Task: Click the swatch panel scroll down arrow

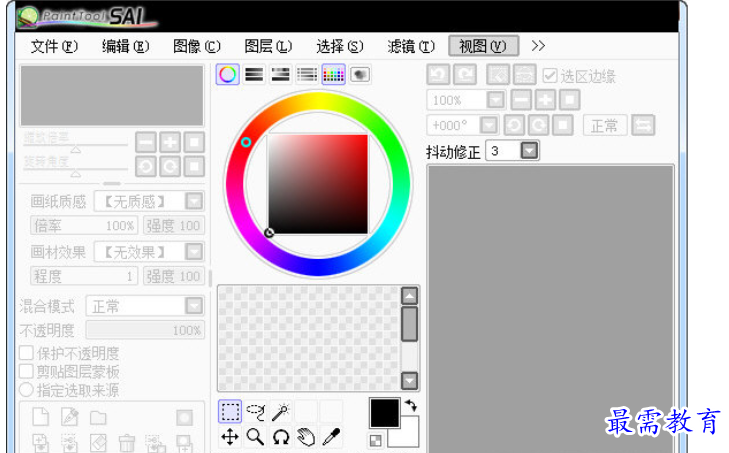Action: (410, 380)
